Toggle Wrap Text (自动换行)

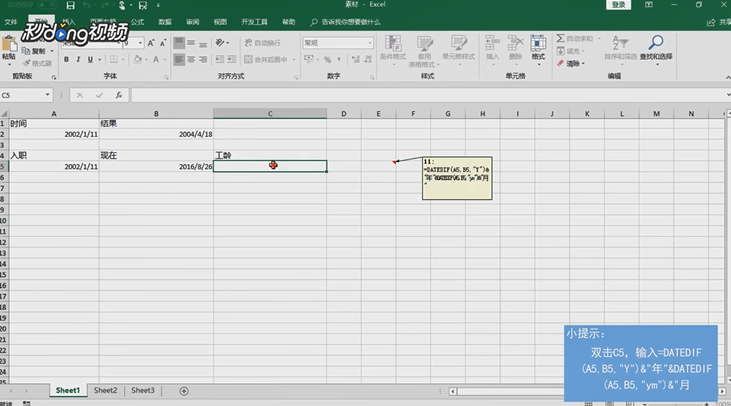coord(262,43)
